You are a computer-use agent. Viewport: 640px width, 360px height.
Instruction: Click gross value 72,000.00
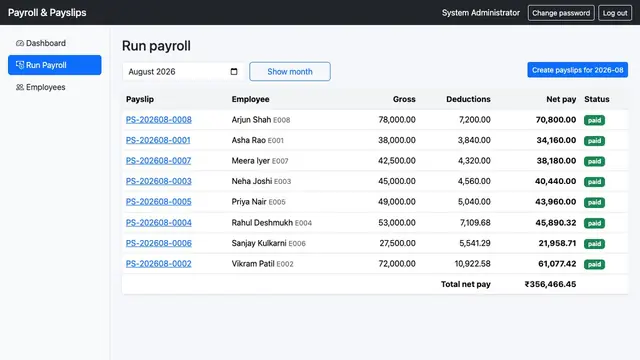pos(397,264)
